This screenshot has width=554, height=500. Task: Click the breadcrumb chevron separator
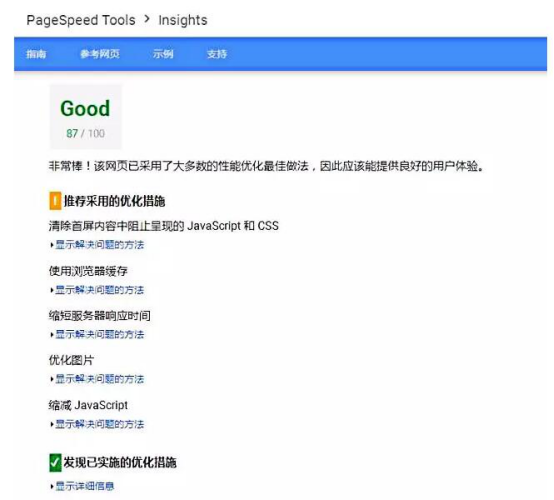click(147, 19)
